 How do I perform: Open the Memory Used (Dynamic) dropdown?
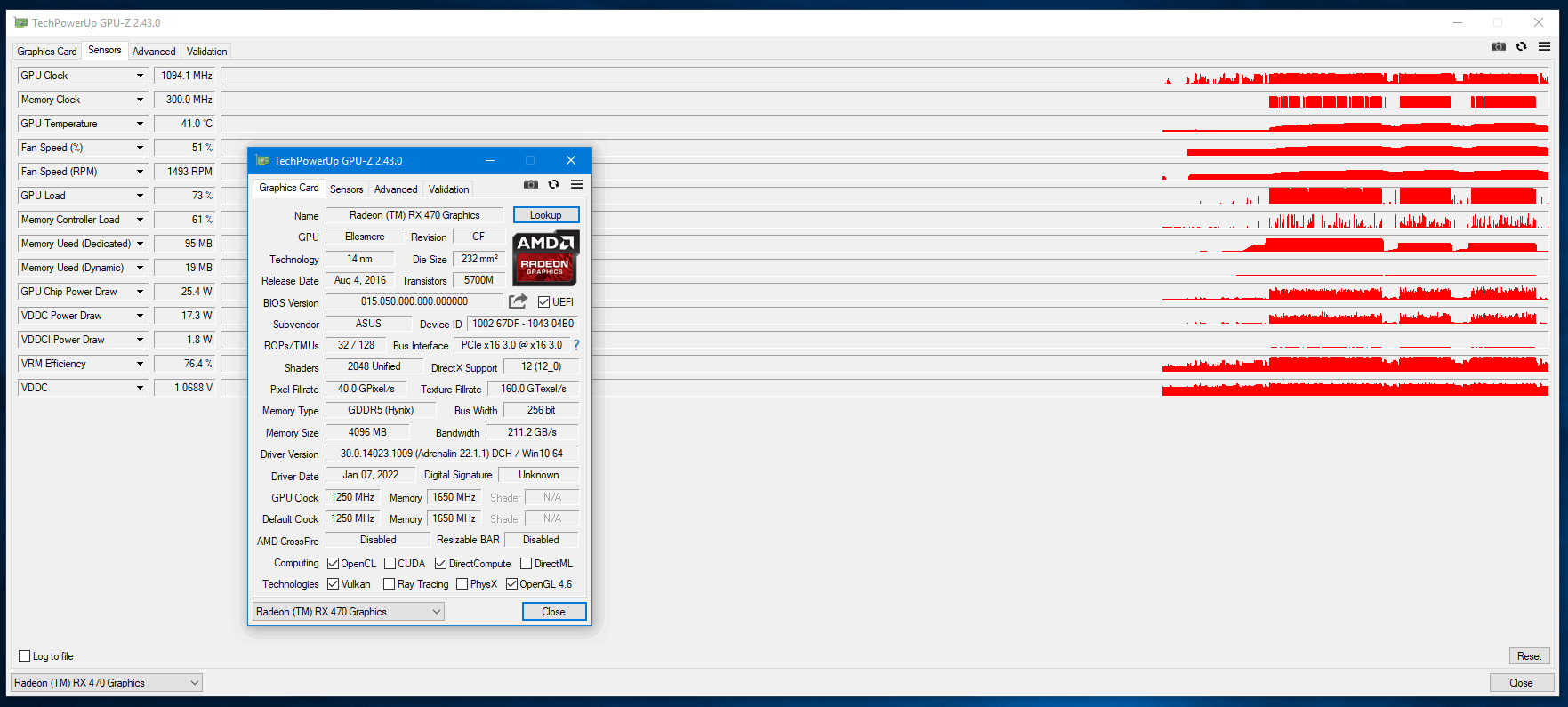coord(140,268)
